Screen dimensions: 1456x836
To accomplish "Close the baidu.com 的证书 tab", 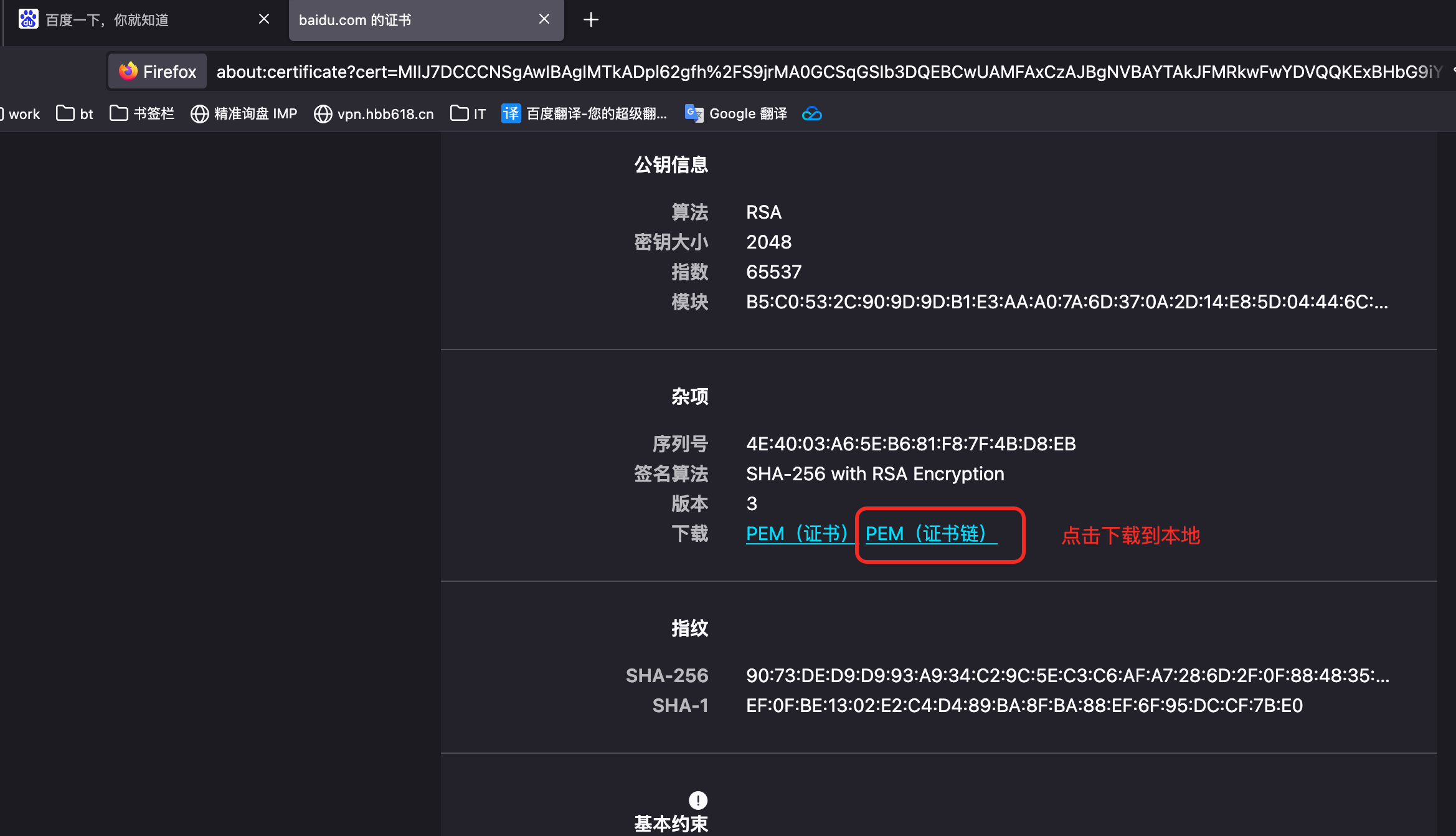I will tap(544, 19).
